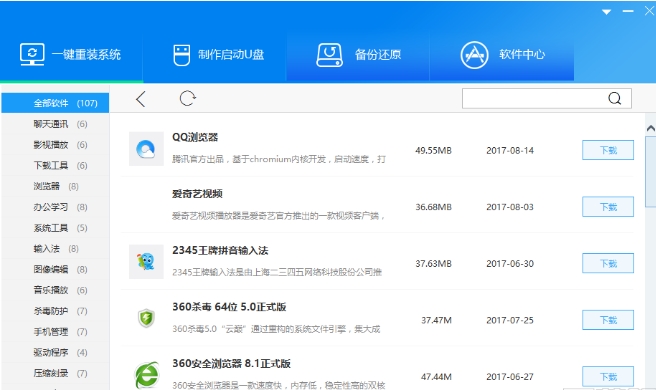Click the one-key reinstall system monitor icon
The width and height of the screenshot is (656, 390).
[32, 54]
